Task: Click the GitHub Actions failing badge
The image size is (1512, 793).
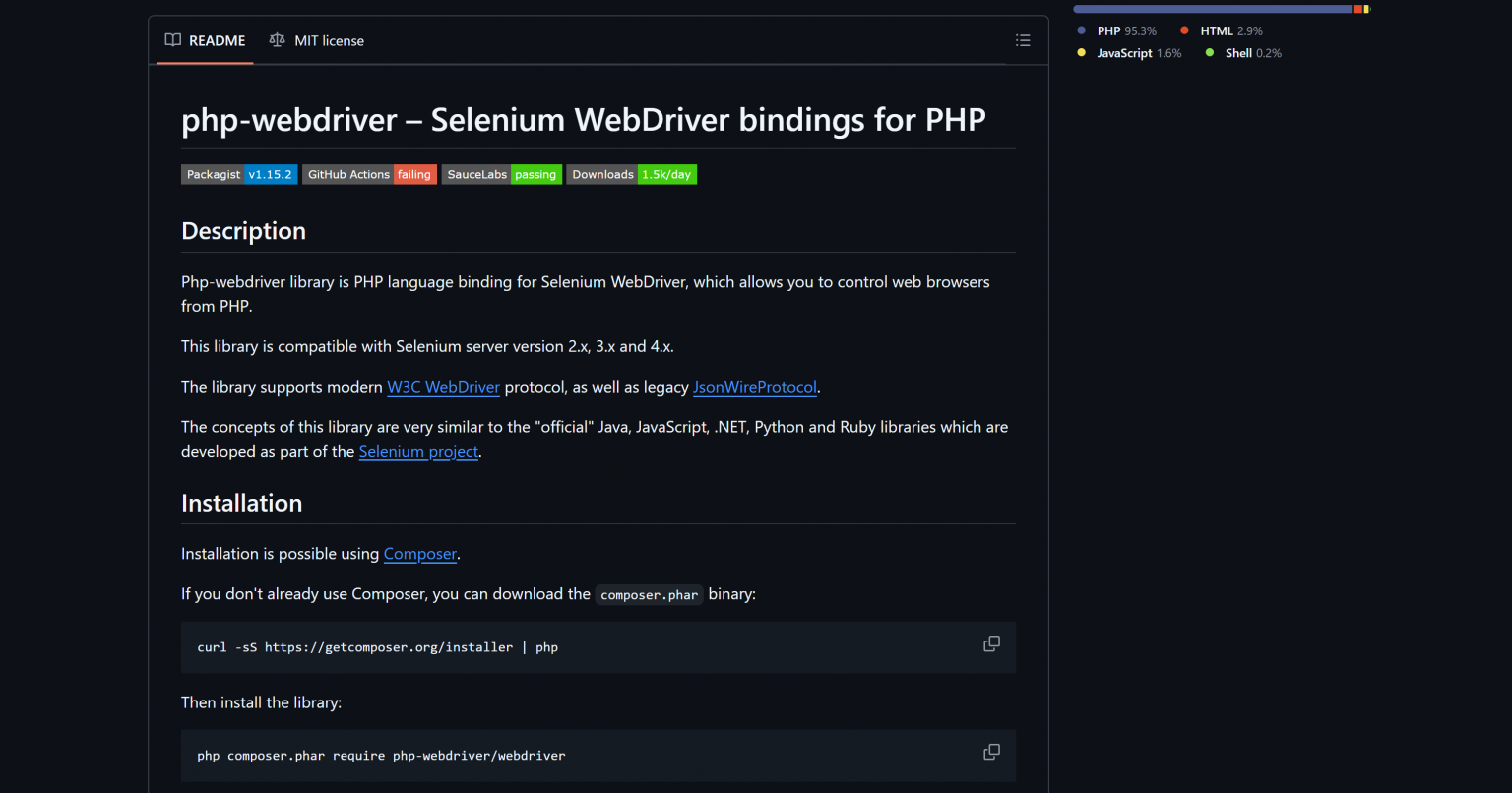Action: coord(369,174)
